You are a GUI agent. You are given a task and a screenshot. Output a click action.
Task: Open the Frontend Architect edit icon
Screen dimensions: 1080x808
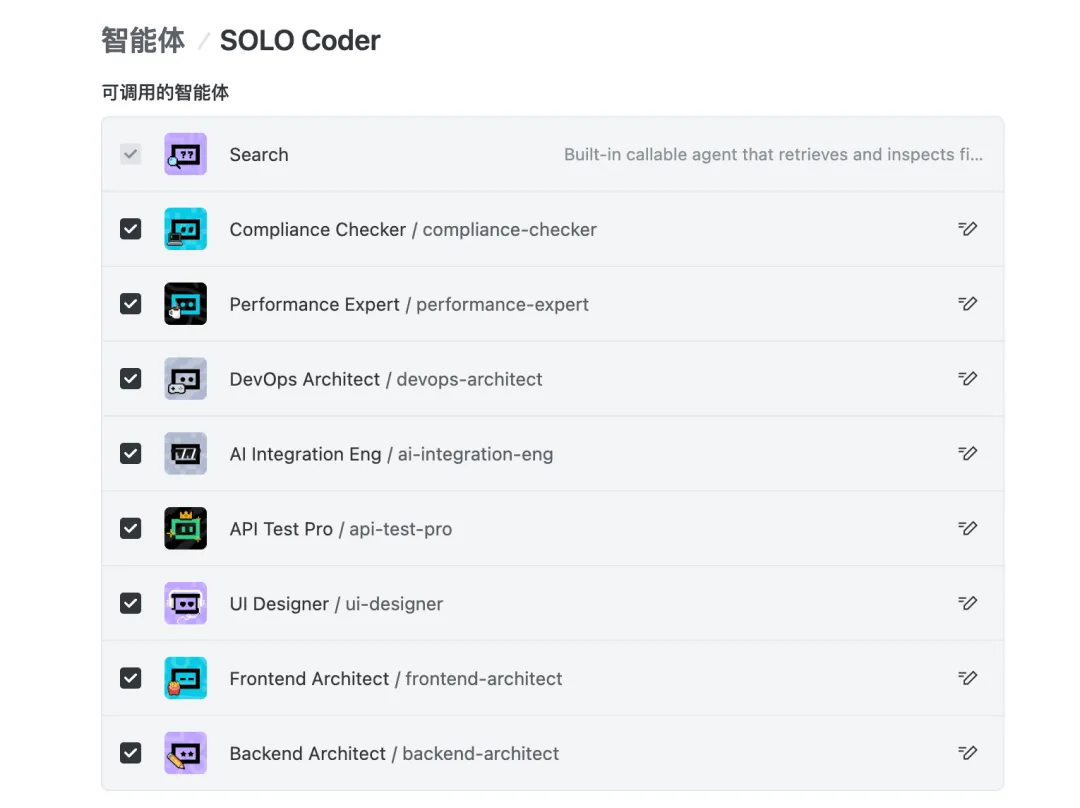click(x=967, y=678)
